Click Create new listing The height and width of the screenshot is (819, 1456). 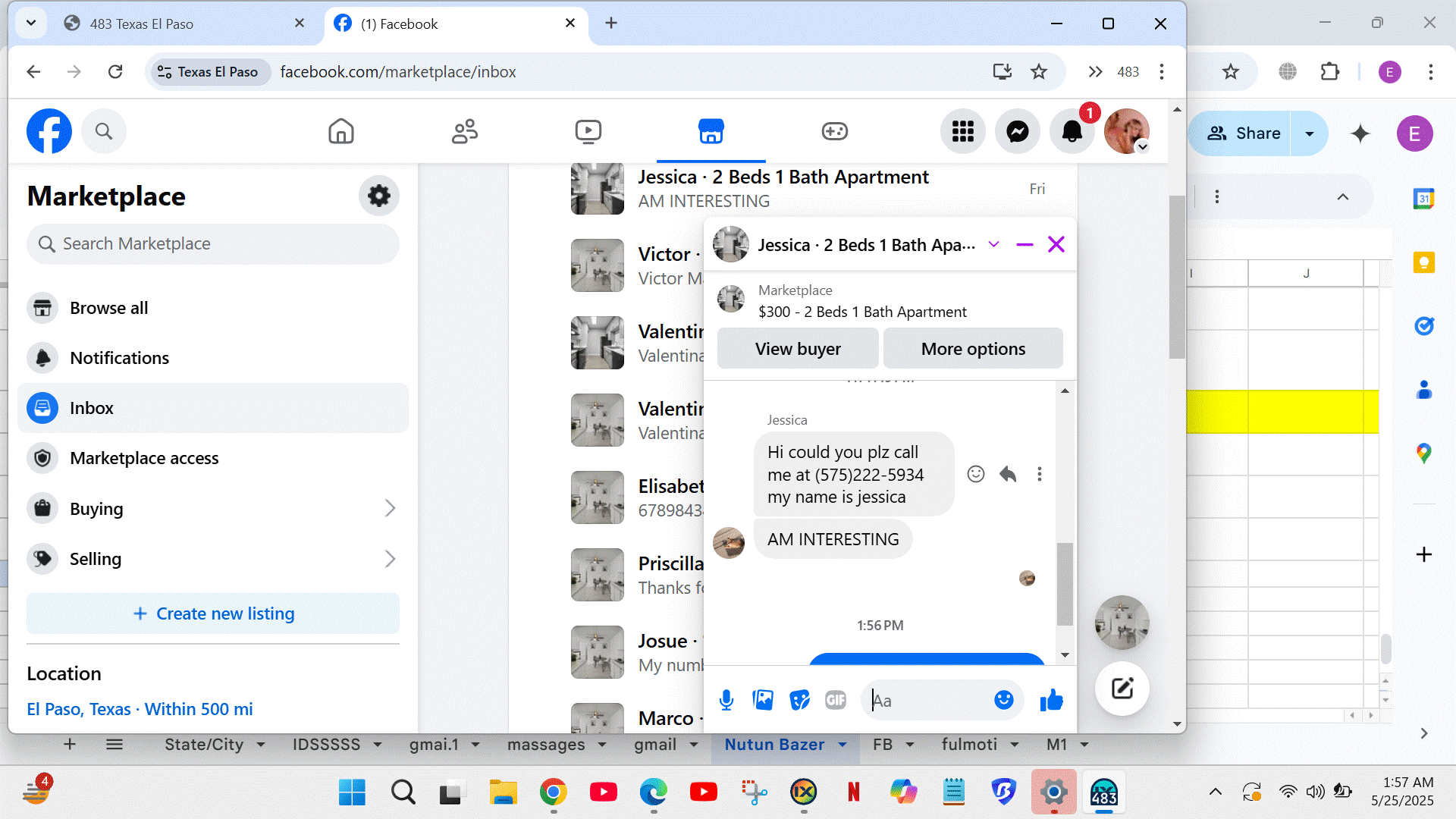click(213, 613)
